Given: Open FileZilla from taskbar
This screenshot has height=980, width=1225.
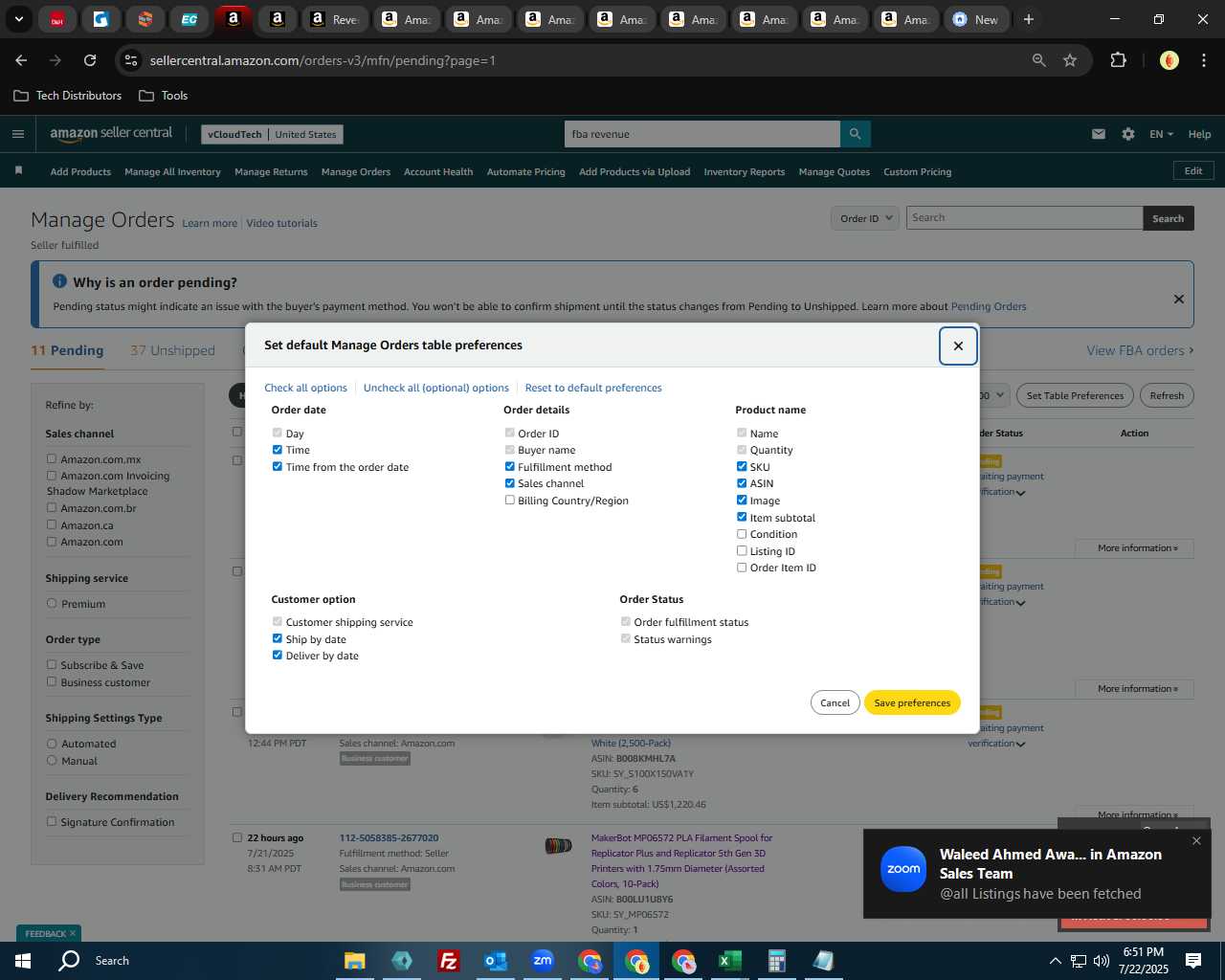Looking at the screenshot, I should click(448, 960).
